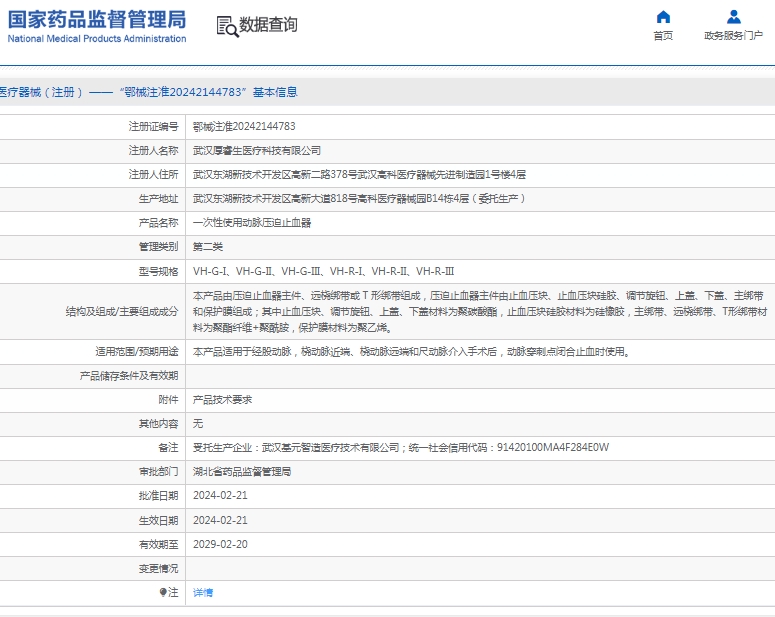Click the 产品技术要求 attachment text
The image size is (775, 617).
(x=222, y=399)
